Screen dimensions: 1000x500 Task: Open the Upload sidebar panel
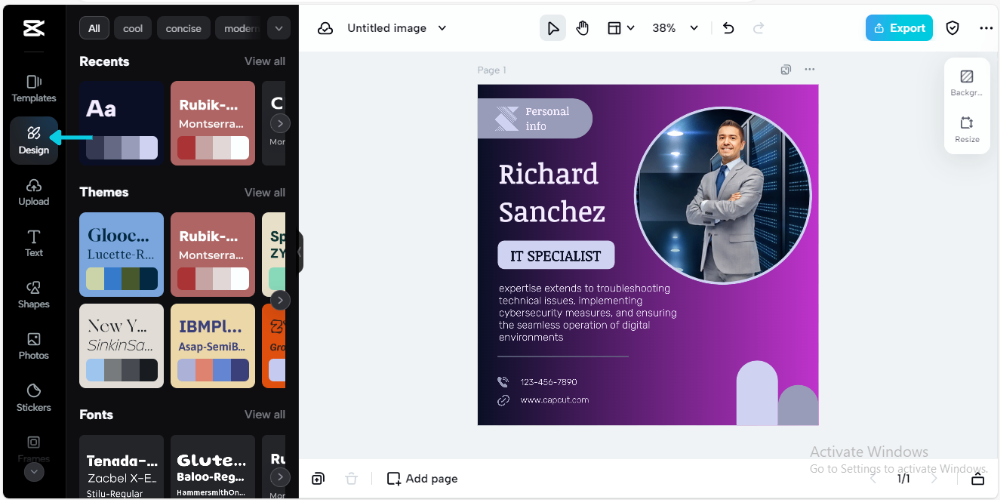34,192
